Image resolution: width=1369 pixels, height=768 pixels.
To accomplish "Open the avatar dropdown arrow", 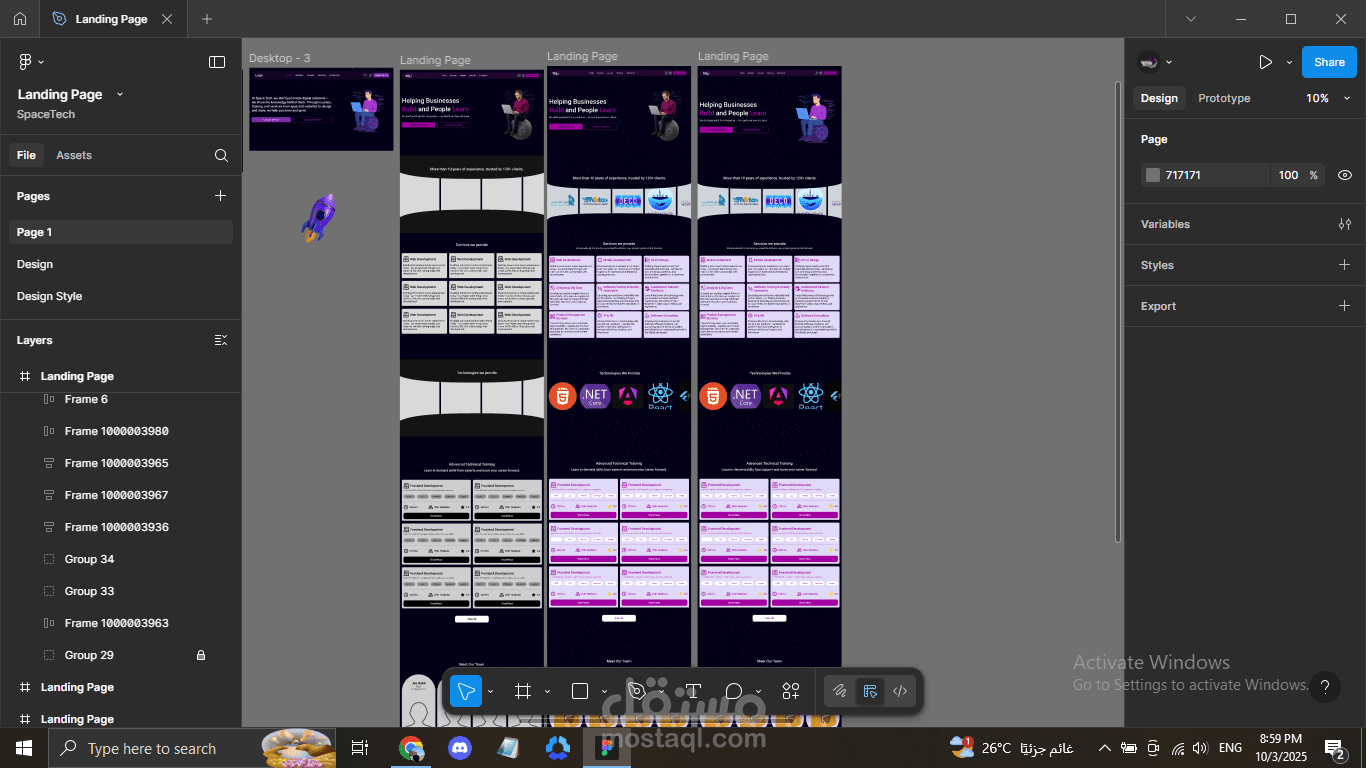I will coord(1169,62).
